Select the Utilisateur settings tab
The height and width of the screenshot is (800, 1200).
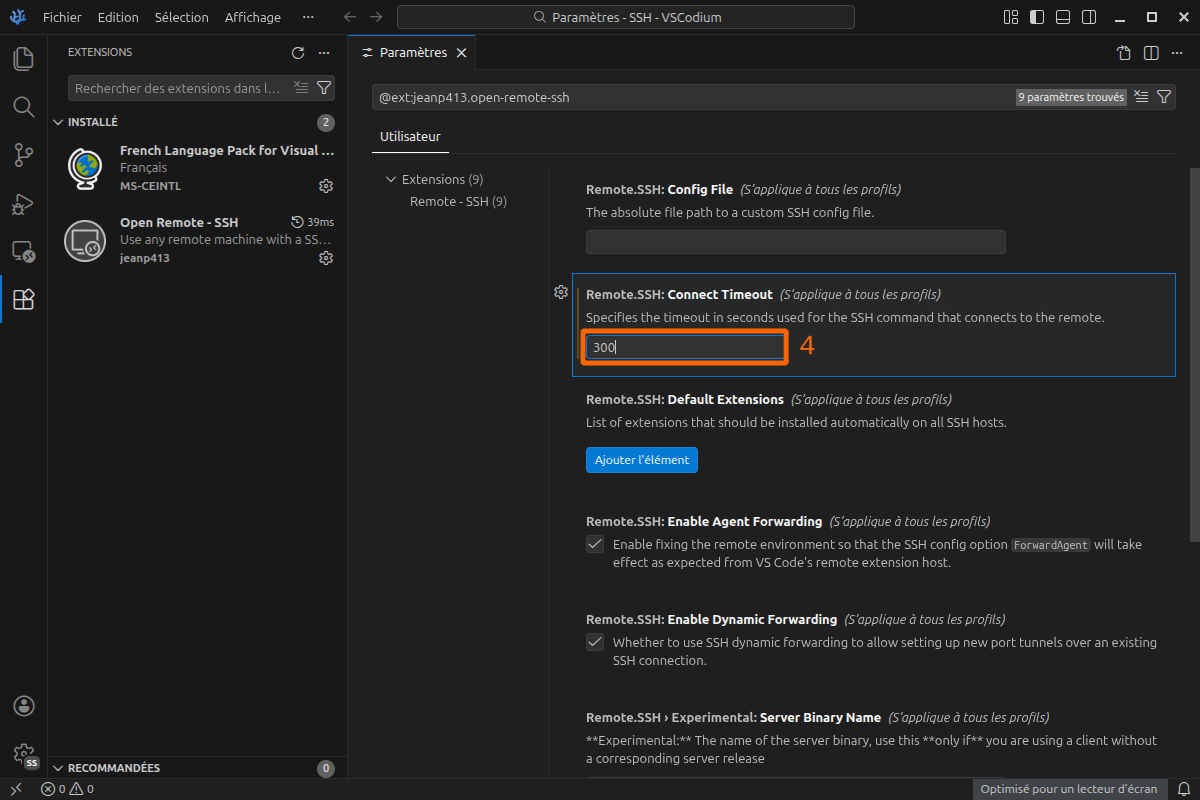410,136
